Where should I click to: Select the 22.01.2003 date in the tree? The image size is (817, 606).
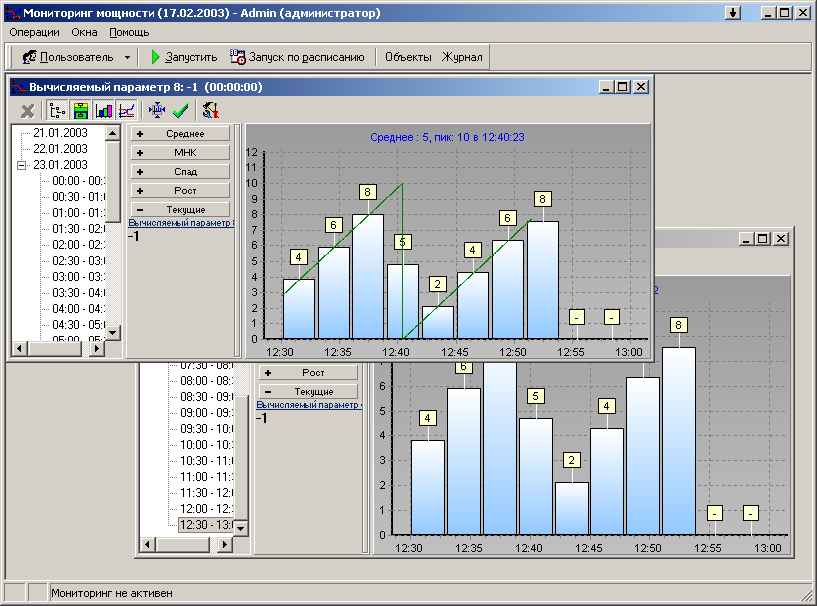click(60, 149)
